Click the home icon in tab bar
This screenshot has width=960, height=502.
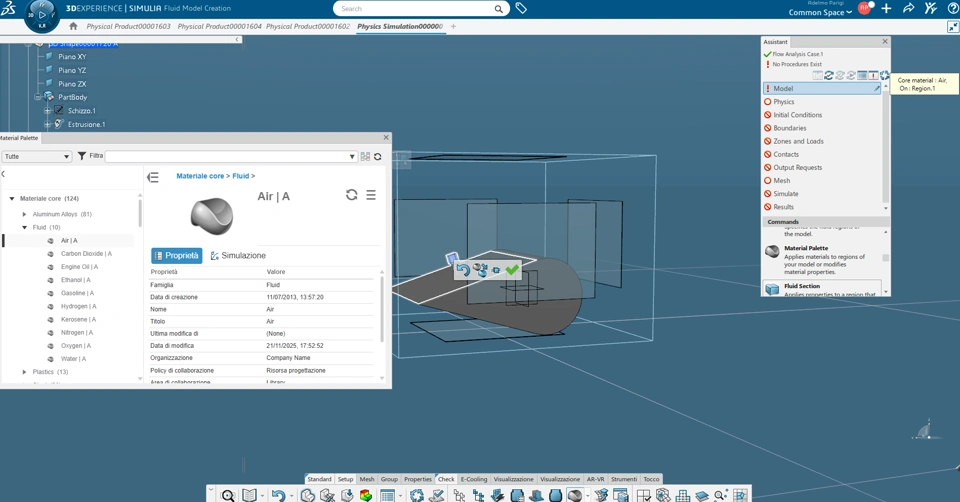coord(73,26)
